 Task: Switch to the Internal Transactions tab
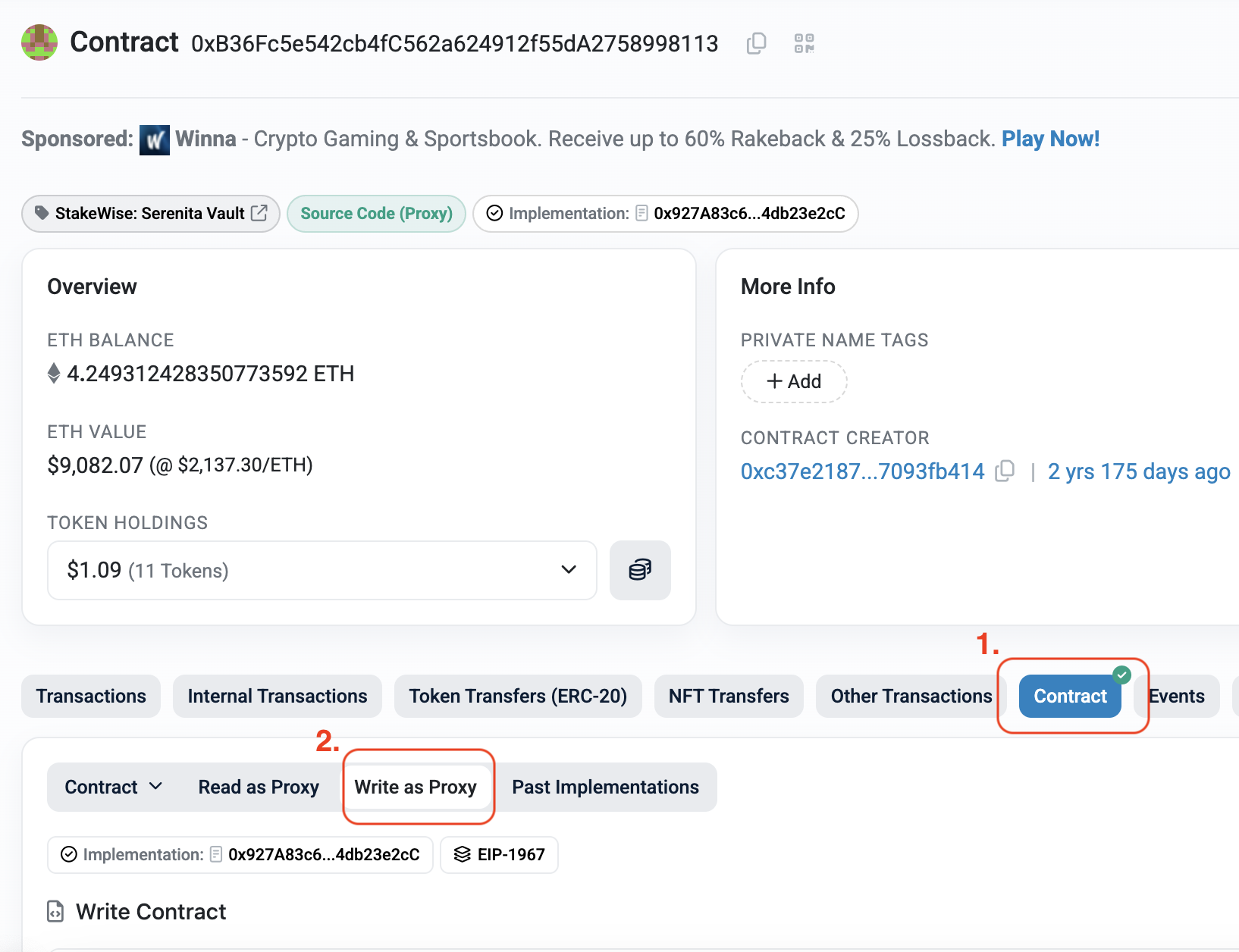point(278,696)
